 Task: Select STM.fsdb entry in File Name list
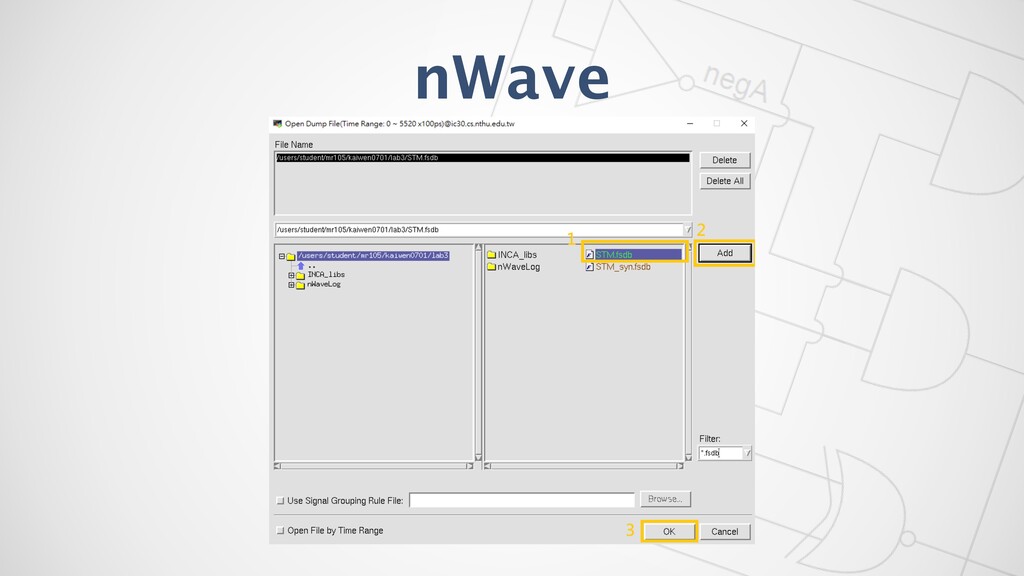(483, 157)
